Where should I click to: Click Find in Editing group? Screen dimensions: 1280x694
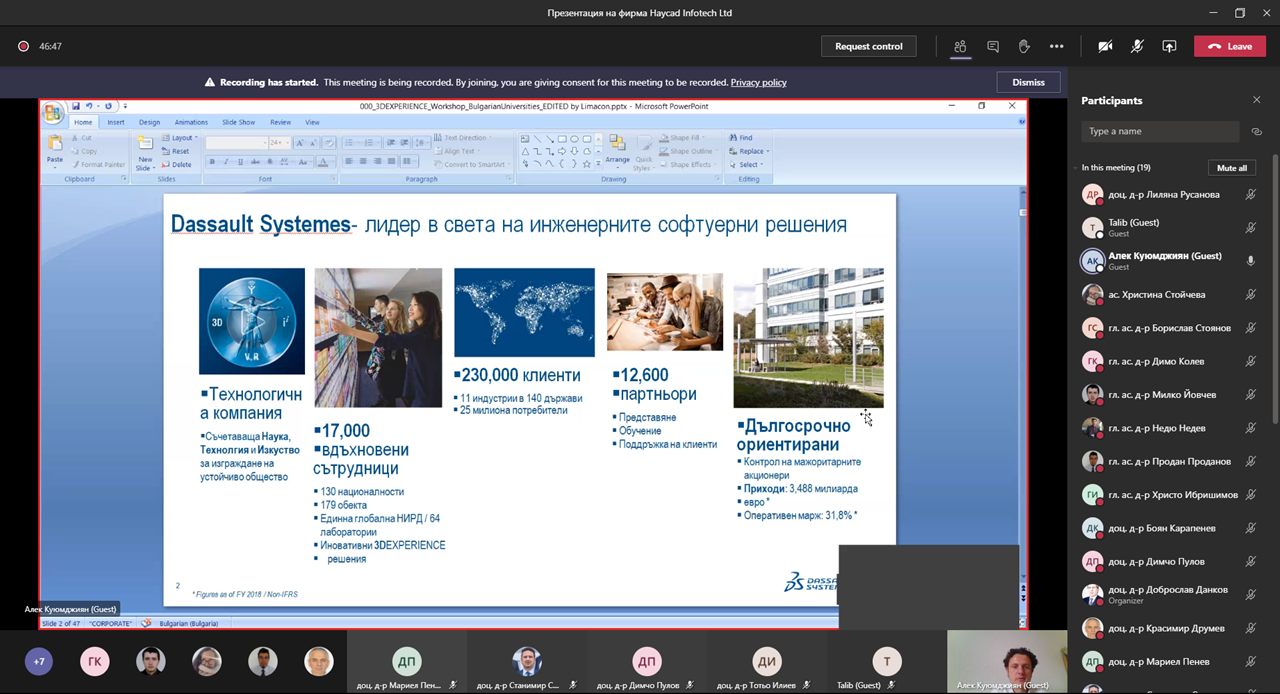click(741, 138)
